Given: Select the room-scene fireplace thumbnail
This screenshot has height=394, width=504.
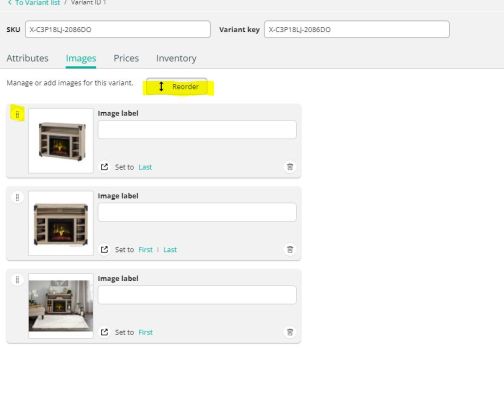Looking at the screenshot, I should [61, 306].
